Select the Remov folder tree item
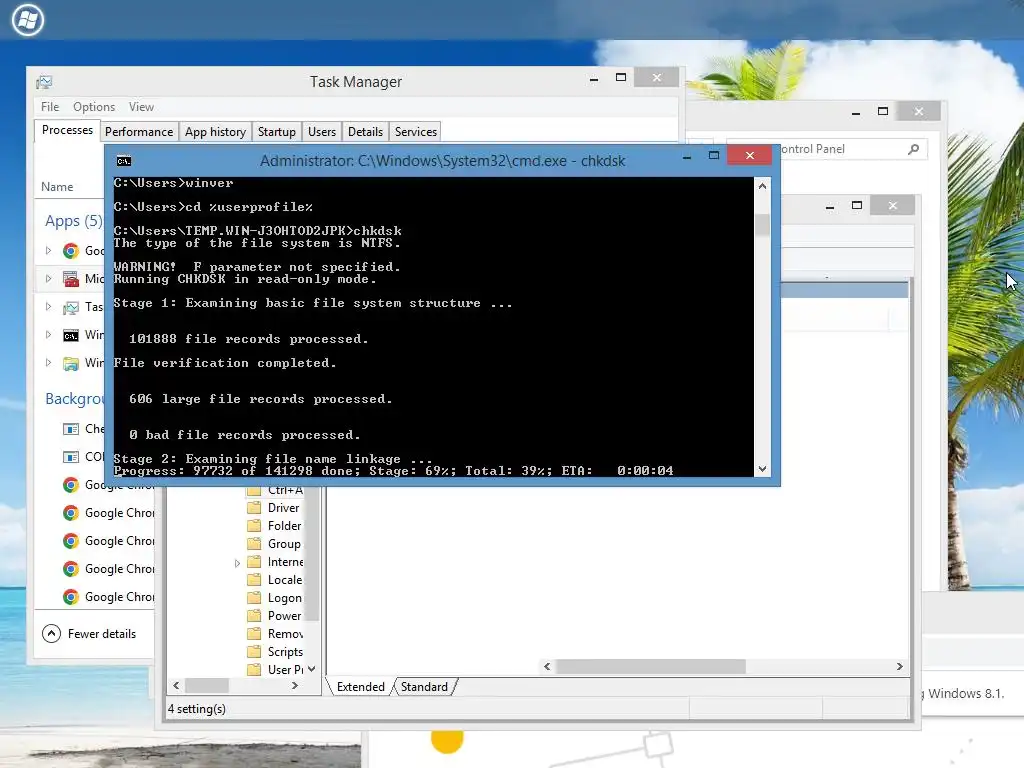This screenshot has height=768, width=1024. tap(276, 633)
